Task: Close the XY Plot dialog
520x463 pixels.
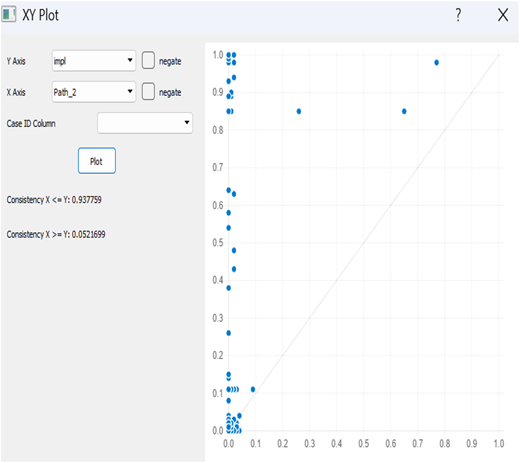Action: (503, 15)
